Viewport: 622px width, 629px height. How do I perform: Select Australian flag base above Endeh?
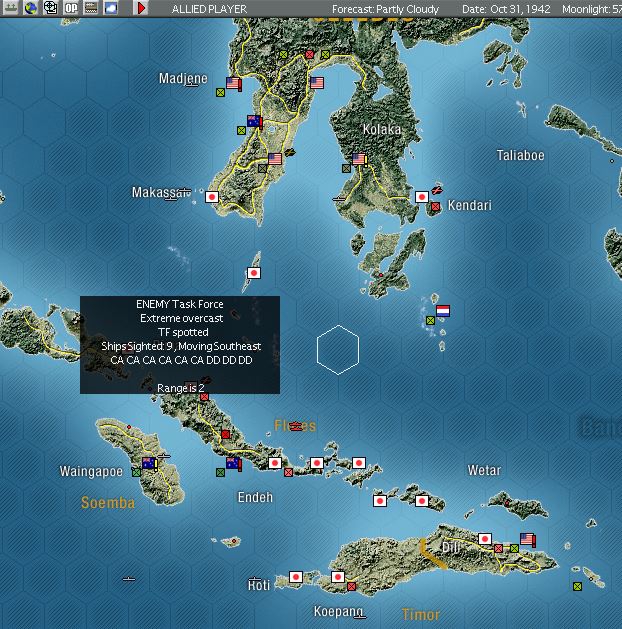pyautogui.click(x=233, y=463)
